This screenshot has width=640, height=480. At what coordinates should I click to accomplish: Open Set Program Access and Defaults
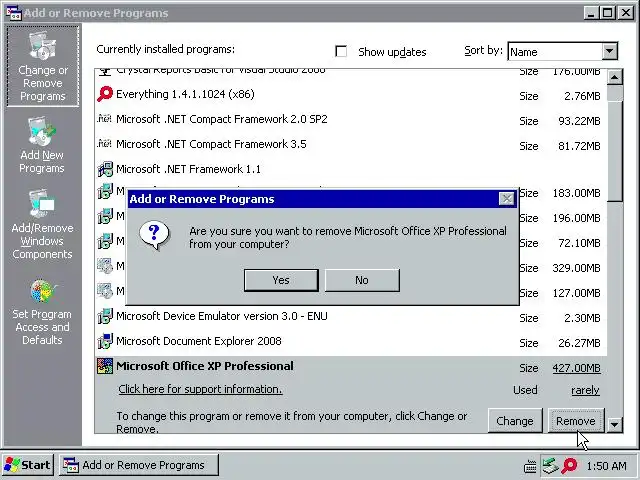coord(42,312)
